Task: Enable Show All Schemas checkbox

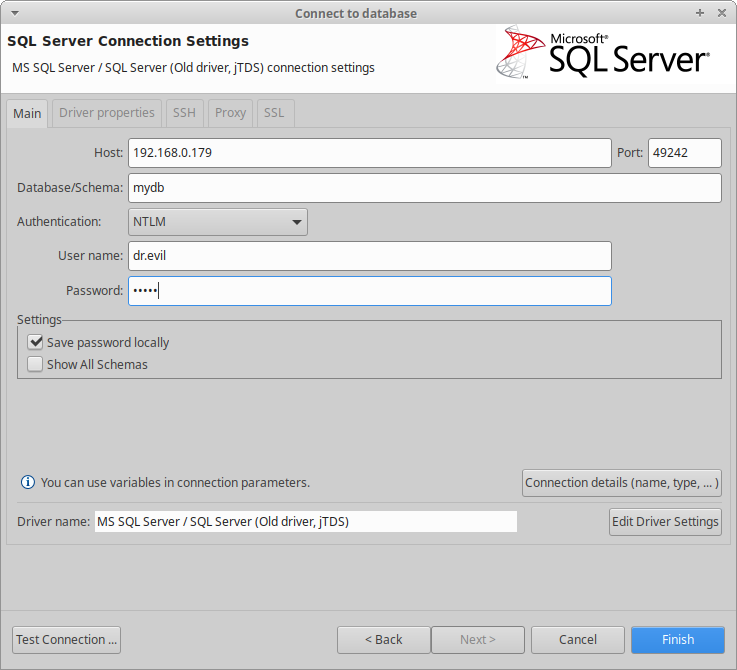Action: [x=35, y=364]
